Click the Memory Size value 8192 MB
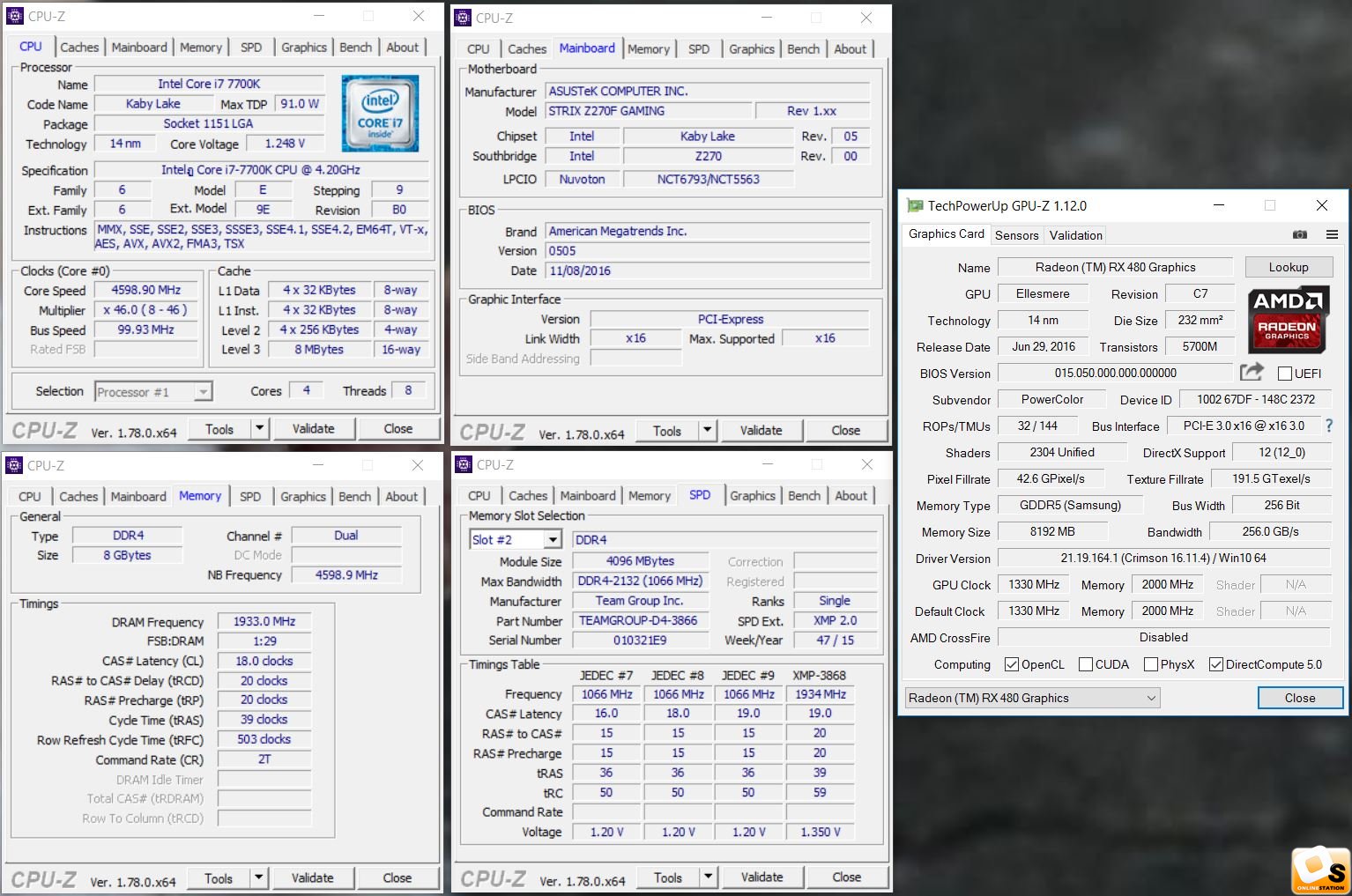The width and height of the screenshot is (1352, 896). (1052, 532)
